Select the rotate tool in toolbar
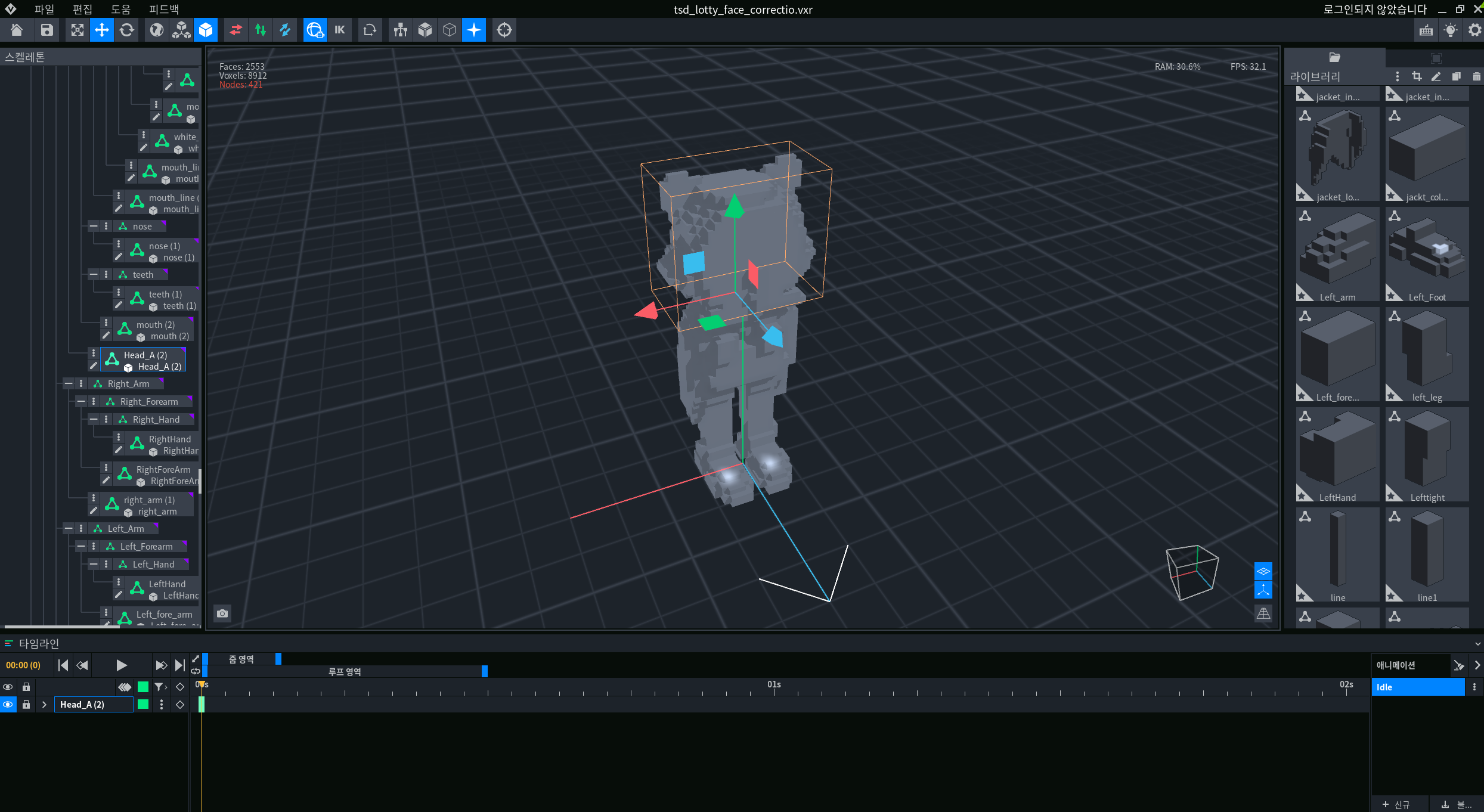 pyautogui.click(x=126, y=30)
